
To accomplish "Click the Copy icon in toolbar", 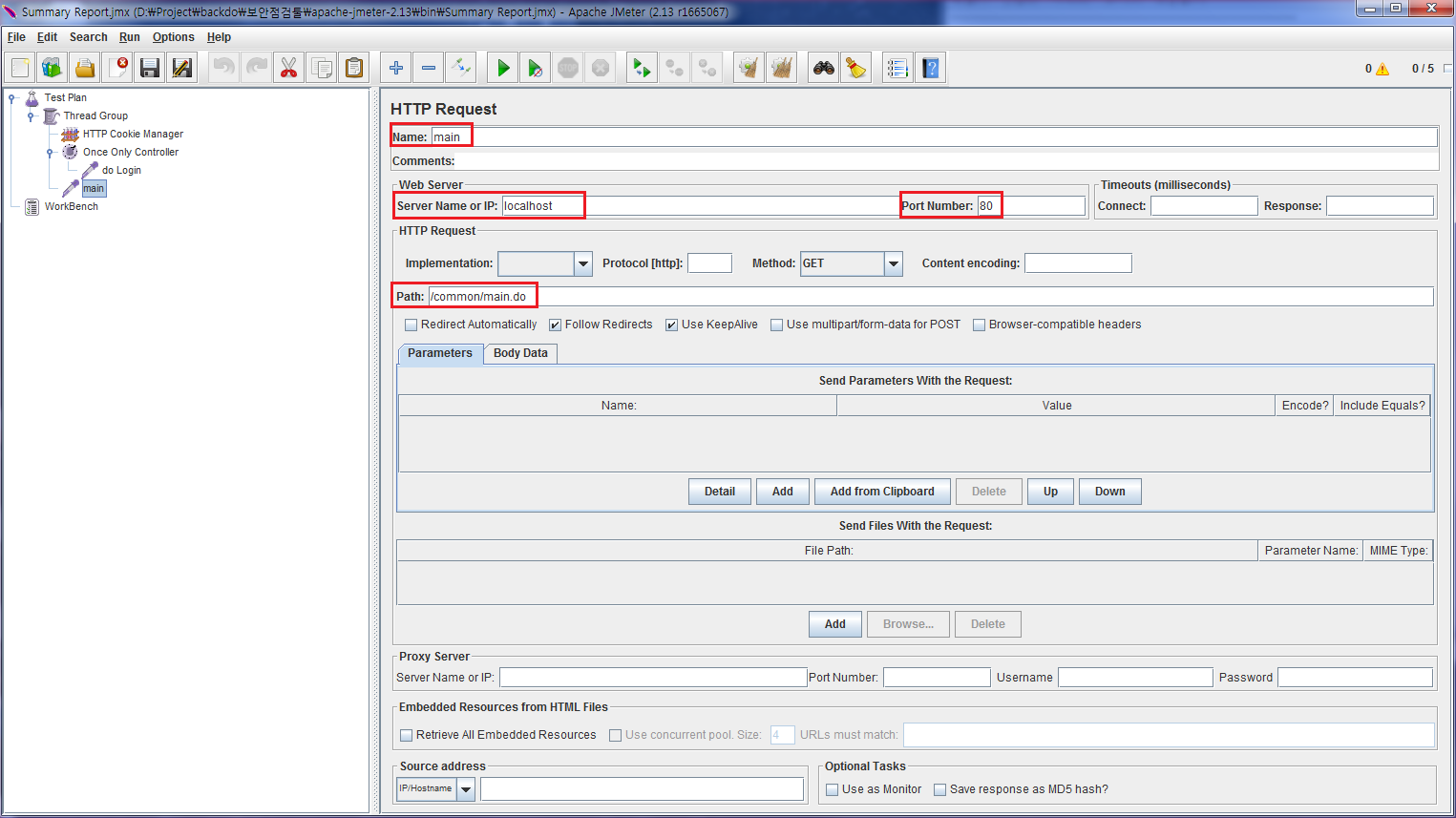I will coord(322,68).
